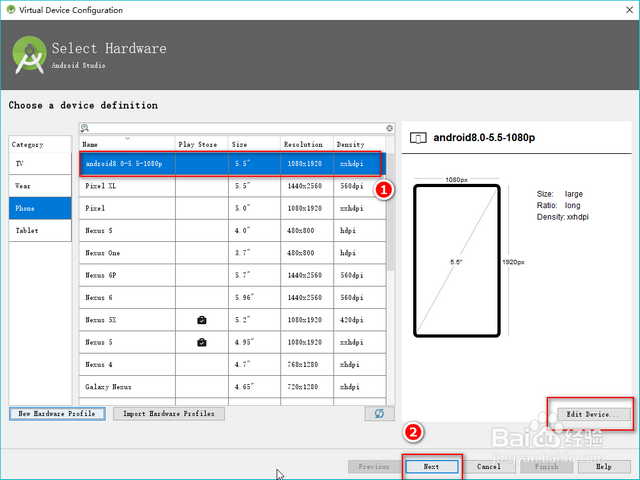Click the Help button

[604, 467]
